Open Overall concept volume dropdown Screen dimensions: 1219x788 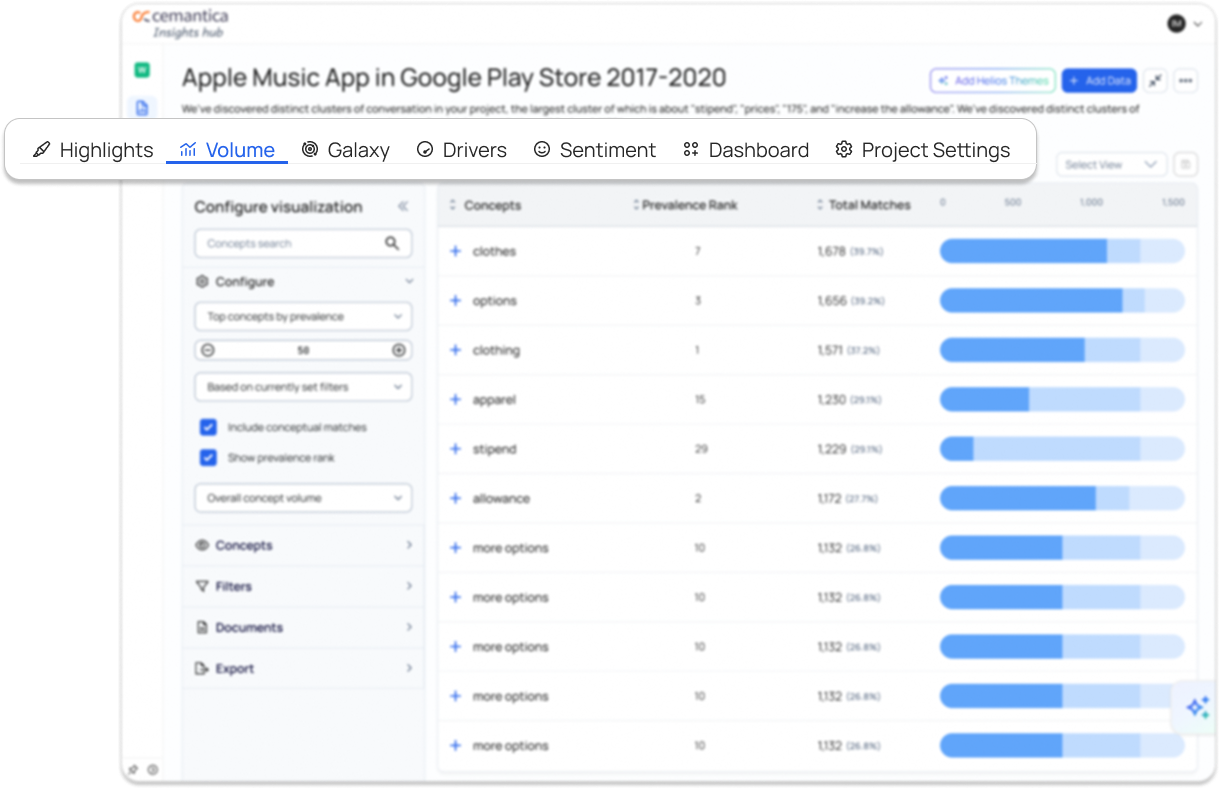303,497
